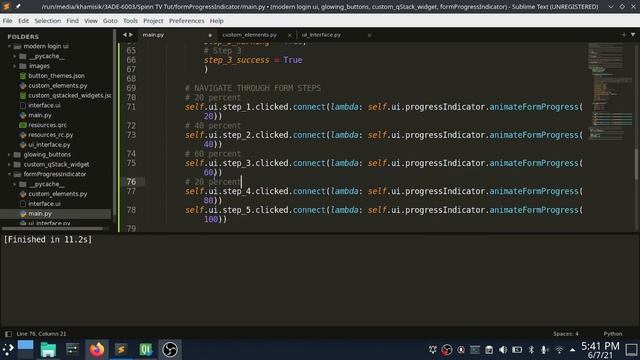Open the file manager from the taskbar
The width and height of the screenshot is (640, 360).
click(x=48, y=350)
